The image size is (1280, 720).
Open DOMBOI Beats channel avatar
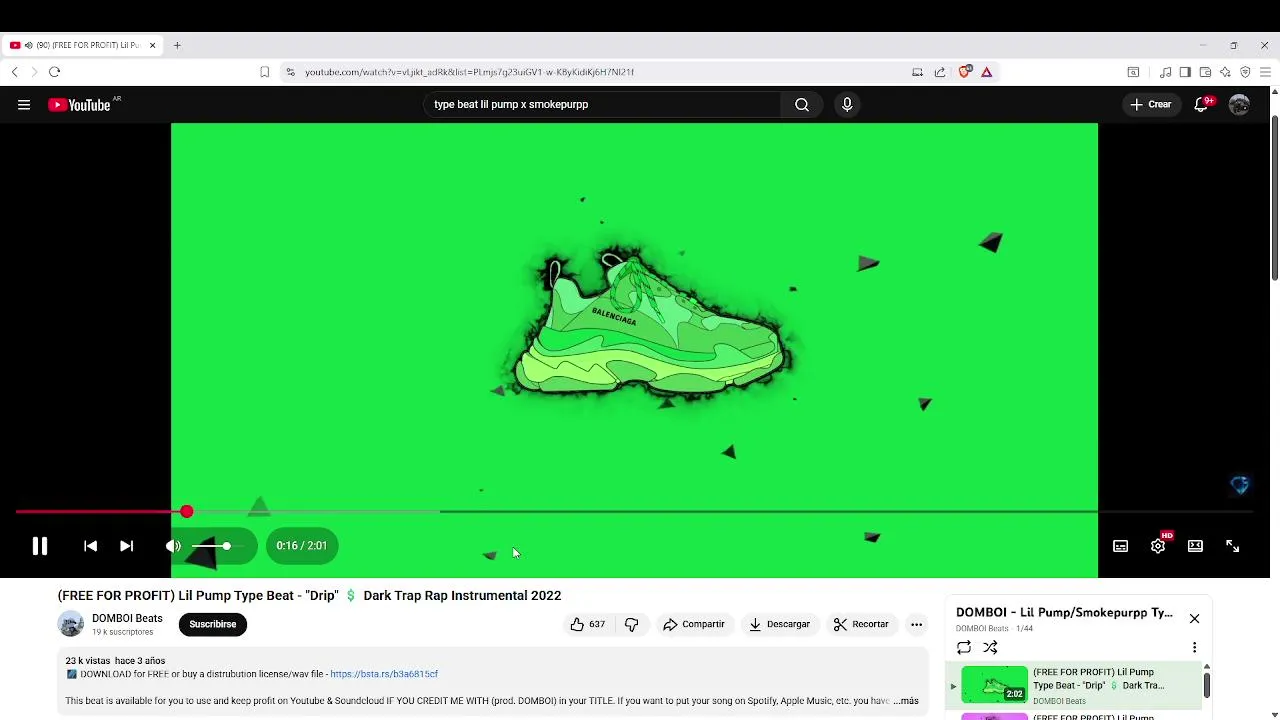71,625
